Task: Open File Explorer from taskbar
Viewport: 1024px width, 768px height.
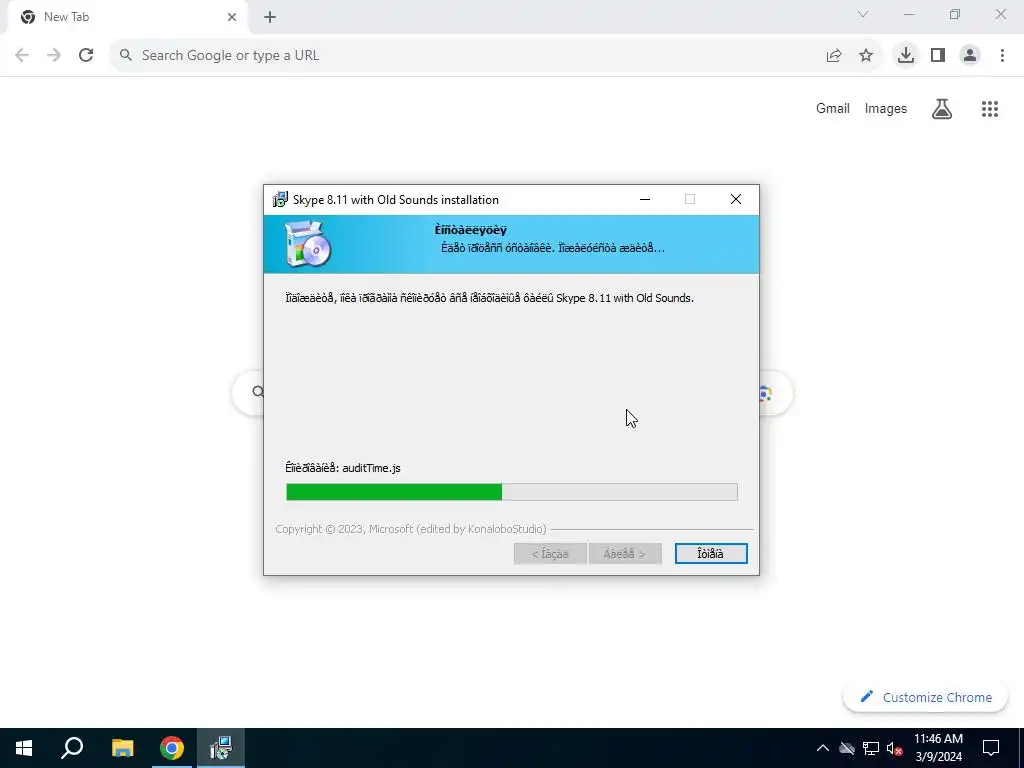Action: pos(122,748)
